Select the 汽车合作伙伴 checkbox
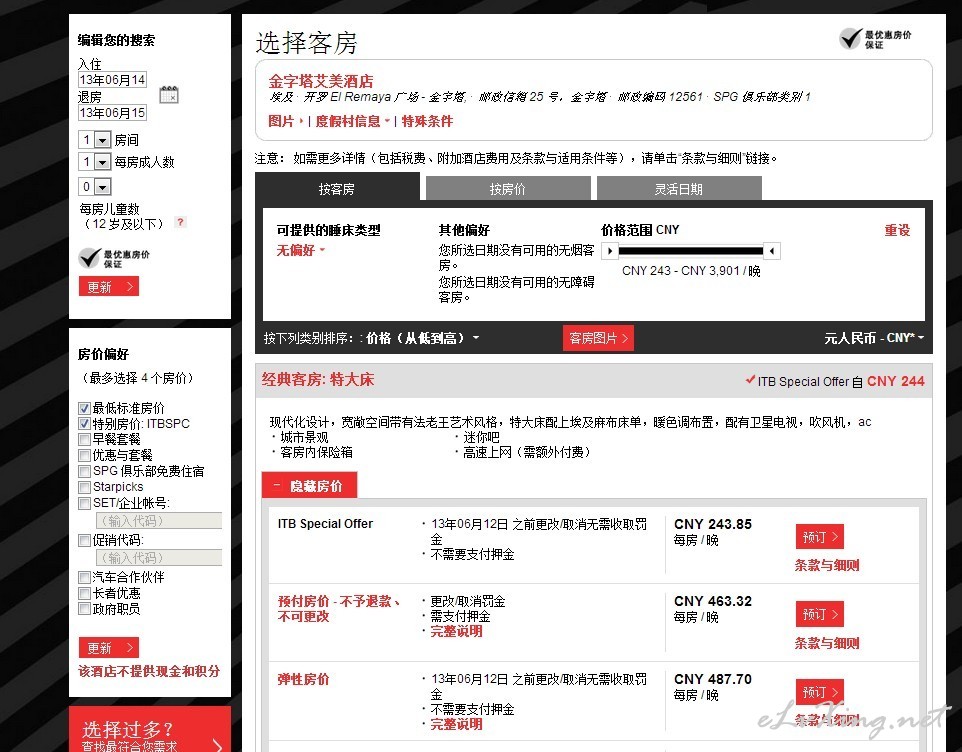962x752 pixels. tap(84, 577)
